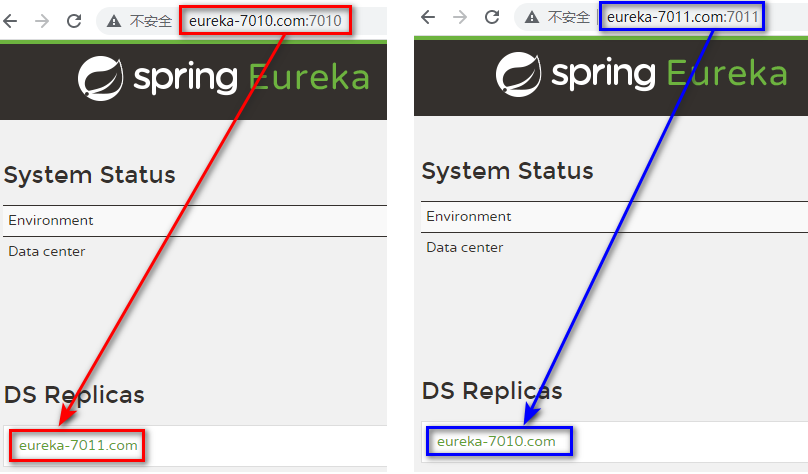Reload the eureka-7010 browser page
This screenshot has width=808, height=474.
tap(74, 21)
